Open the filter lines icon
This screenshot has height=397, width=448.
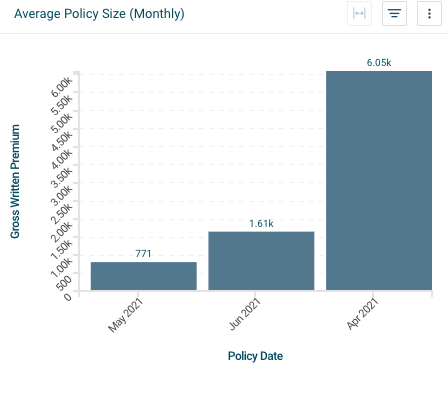[x=394, y=14]
